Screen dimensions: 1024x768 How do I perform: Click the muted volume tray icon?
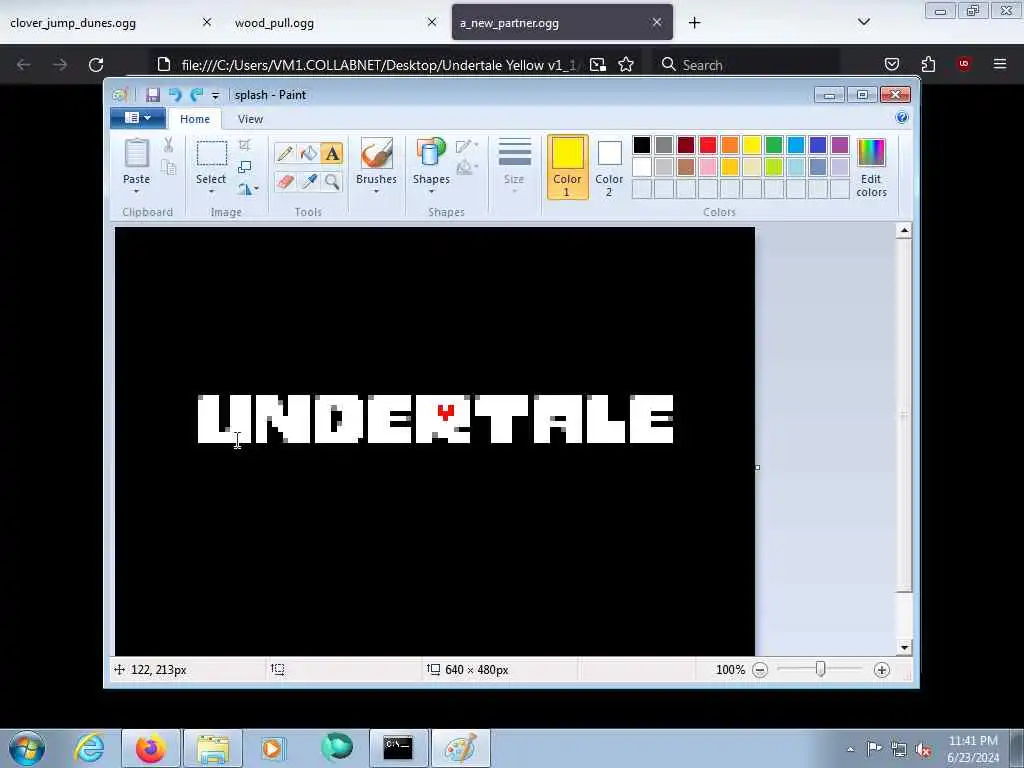pos(923,749)
